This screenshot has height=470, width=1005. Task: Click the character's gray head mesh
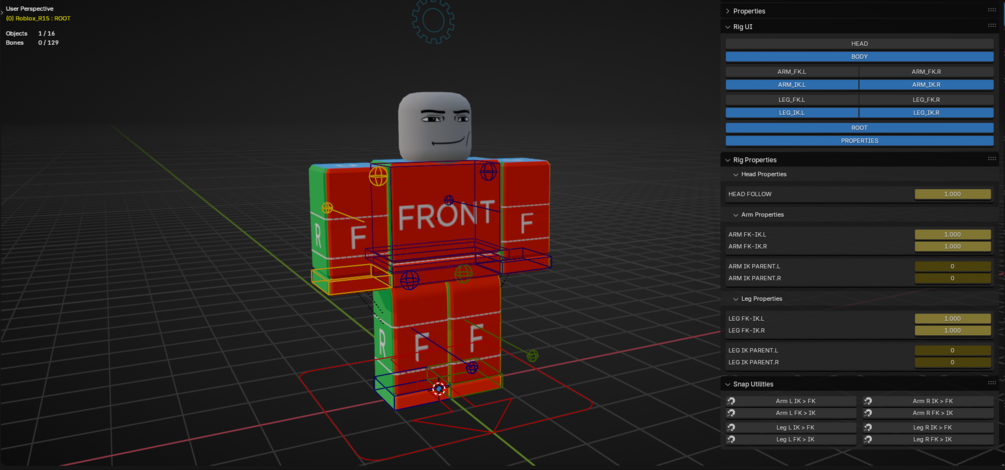tap(435, 126)
